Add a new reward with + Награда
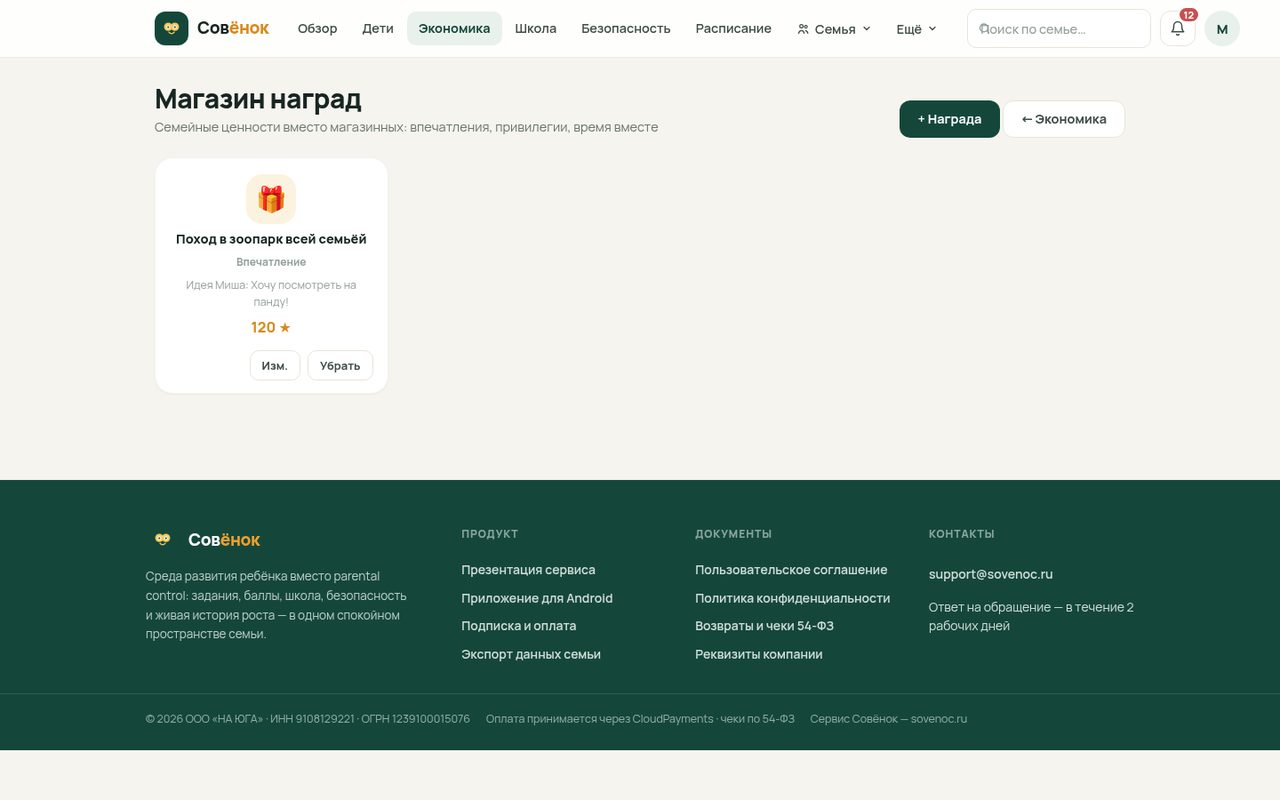Image resolution: width=1280 pixels, height=800 pixels. tap(949, 119)
